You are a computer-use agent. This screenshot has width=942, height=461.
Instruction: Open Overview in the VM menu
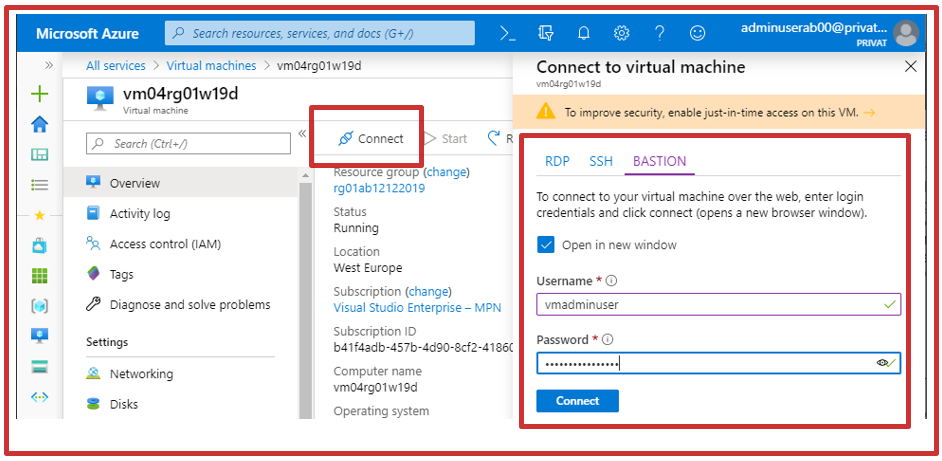coord(180,182)
